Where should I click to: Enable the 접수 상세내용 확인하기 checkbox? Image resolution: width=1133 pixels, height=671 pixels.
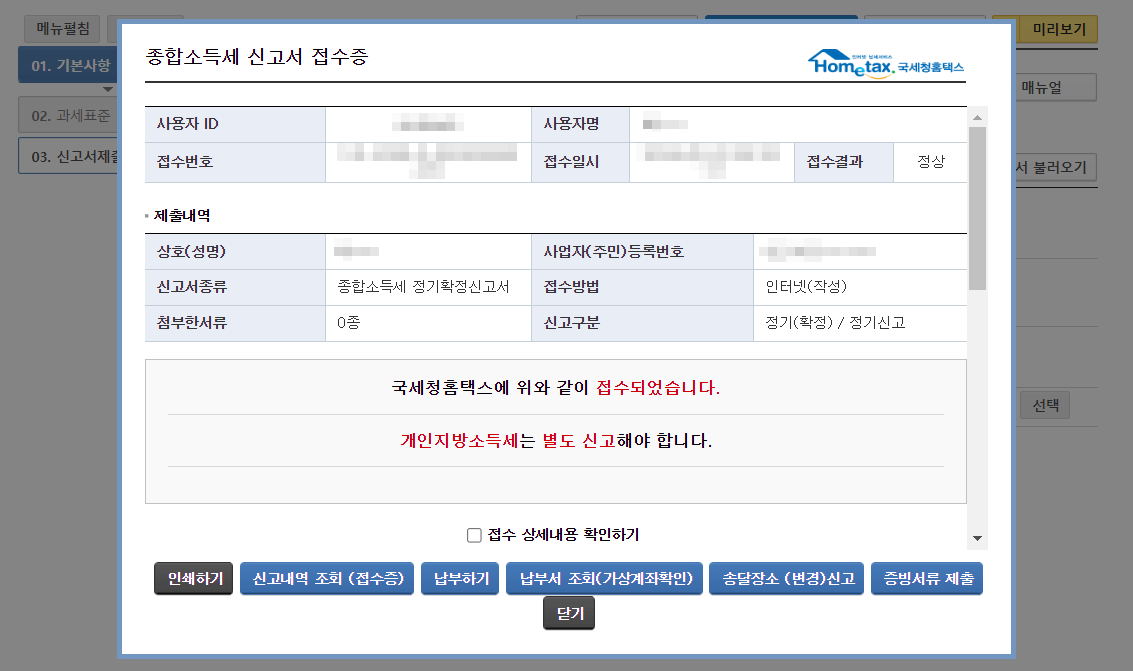click(x=474, y=533)
